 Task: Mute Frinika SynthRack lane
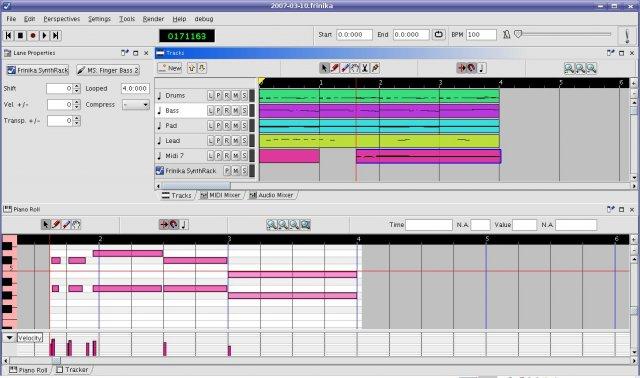(x=236, y=171)
